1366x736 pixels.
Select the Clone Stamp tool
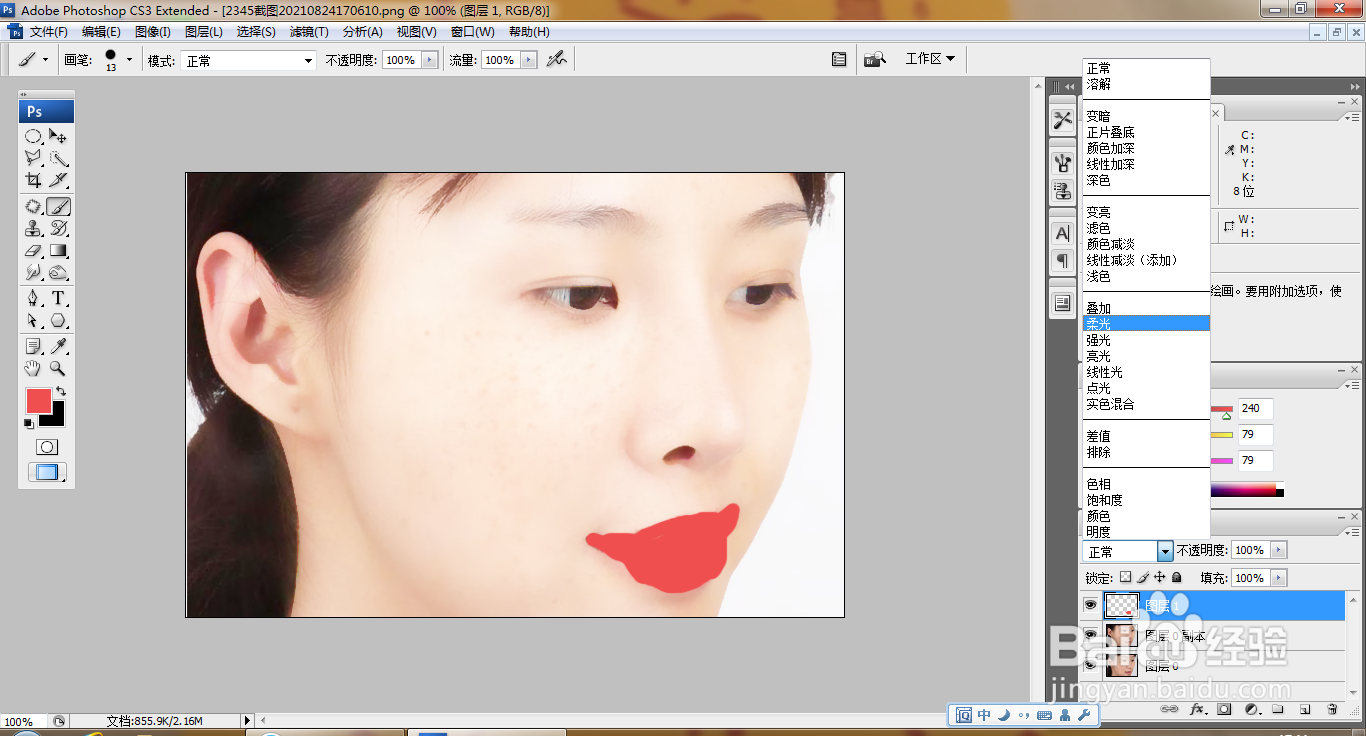point(33,229)
